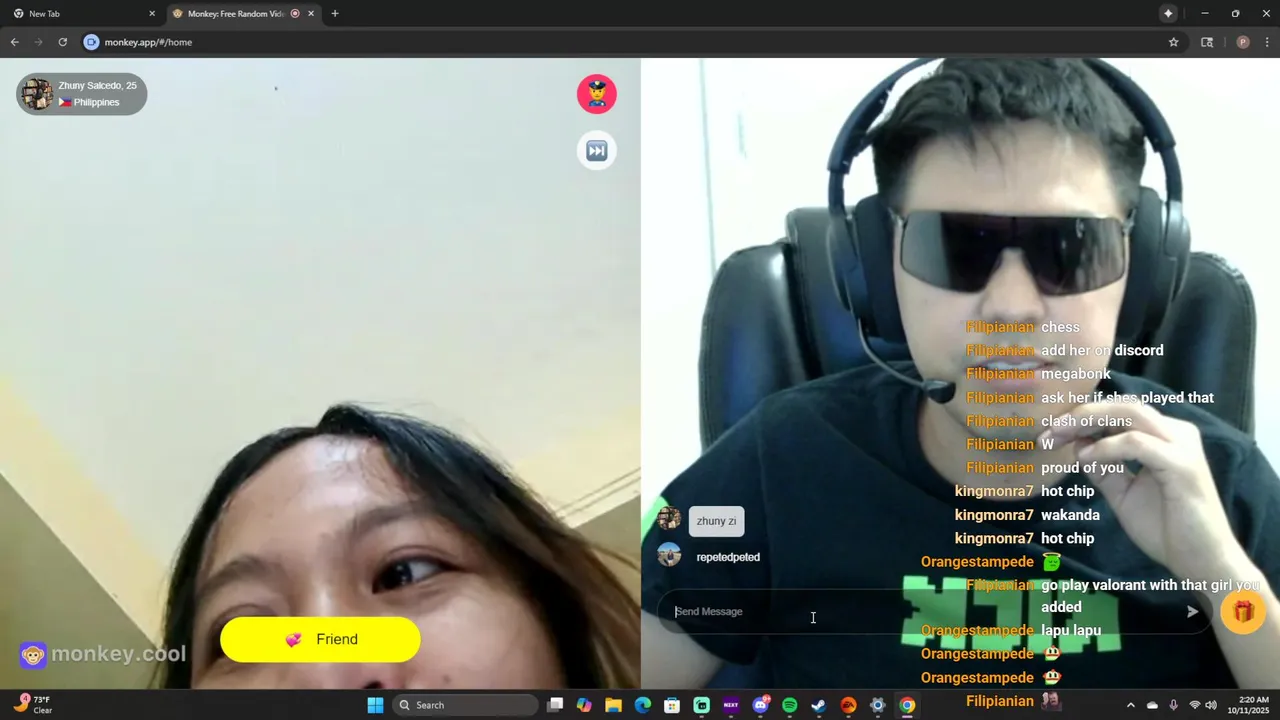This screenshot has width=1280, height=720.
Task: Click the camera site-info icon in address bar
Action: [91, 42]
